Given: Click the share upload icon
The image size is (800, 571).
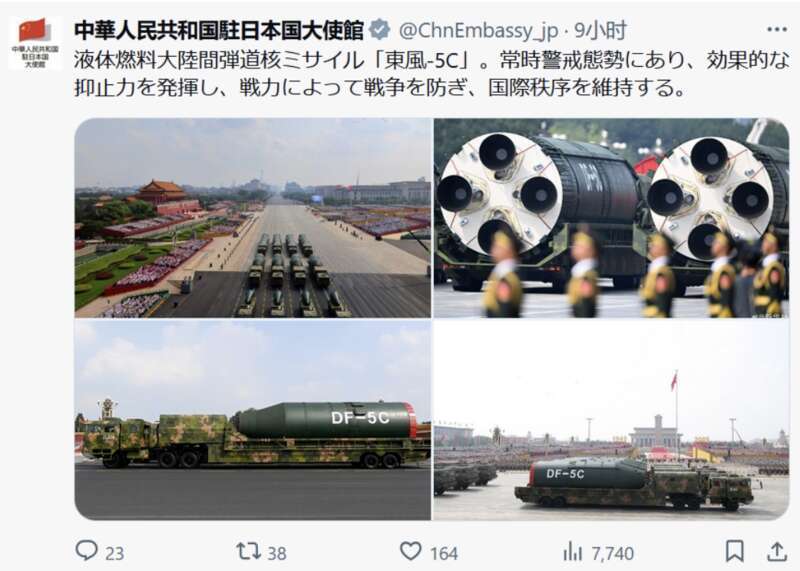Looking at the screenshot, I should click(x=777, y=552).
